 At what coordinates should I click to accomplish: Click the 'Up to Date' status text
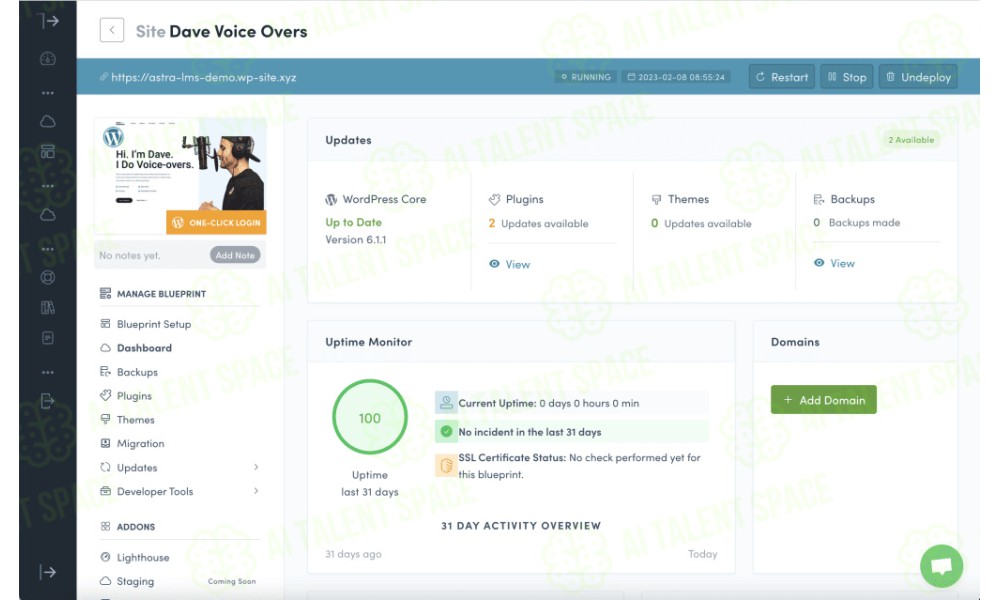coord(353,223)
